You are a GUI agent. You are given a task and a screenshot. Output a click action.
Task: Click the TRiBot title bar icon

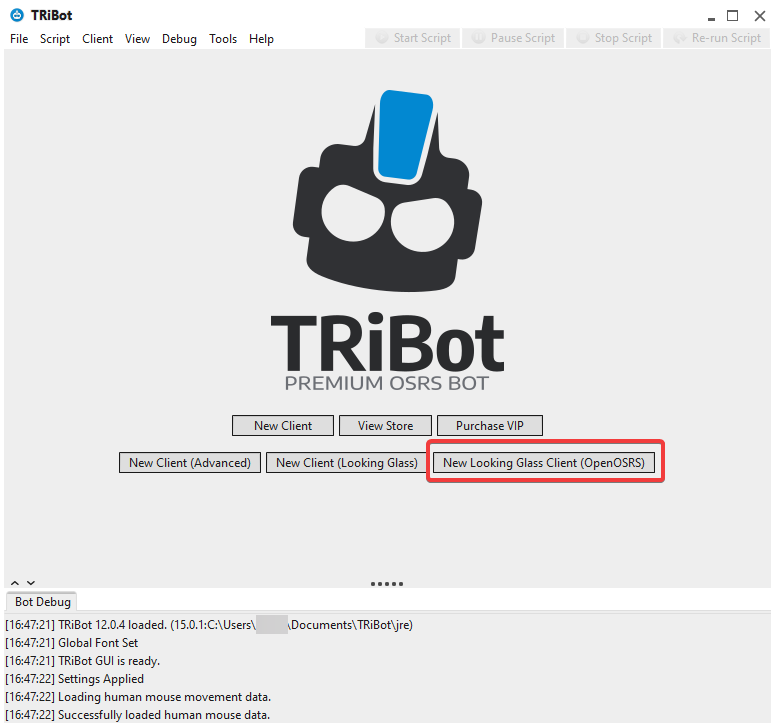(17, 15)
